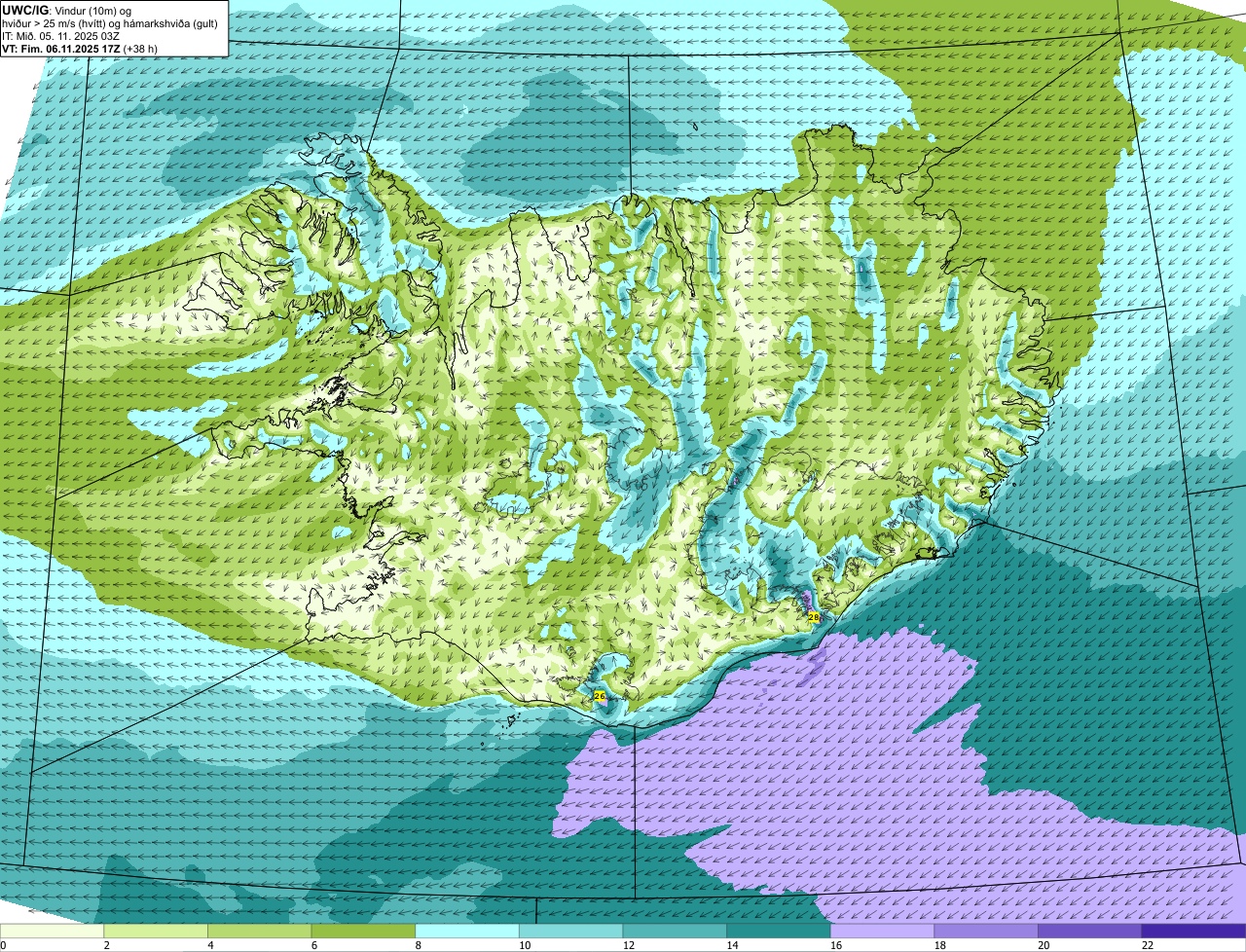Click the legend scale label '18'
Viewport: 1246px width, 952px height.
coord(939,945)
